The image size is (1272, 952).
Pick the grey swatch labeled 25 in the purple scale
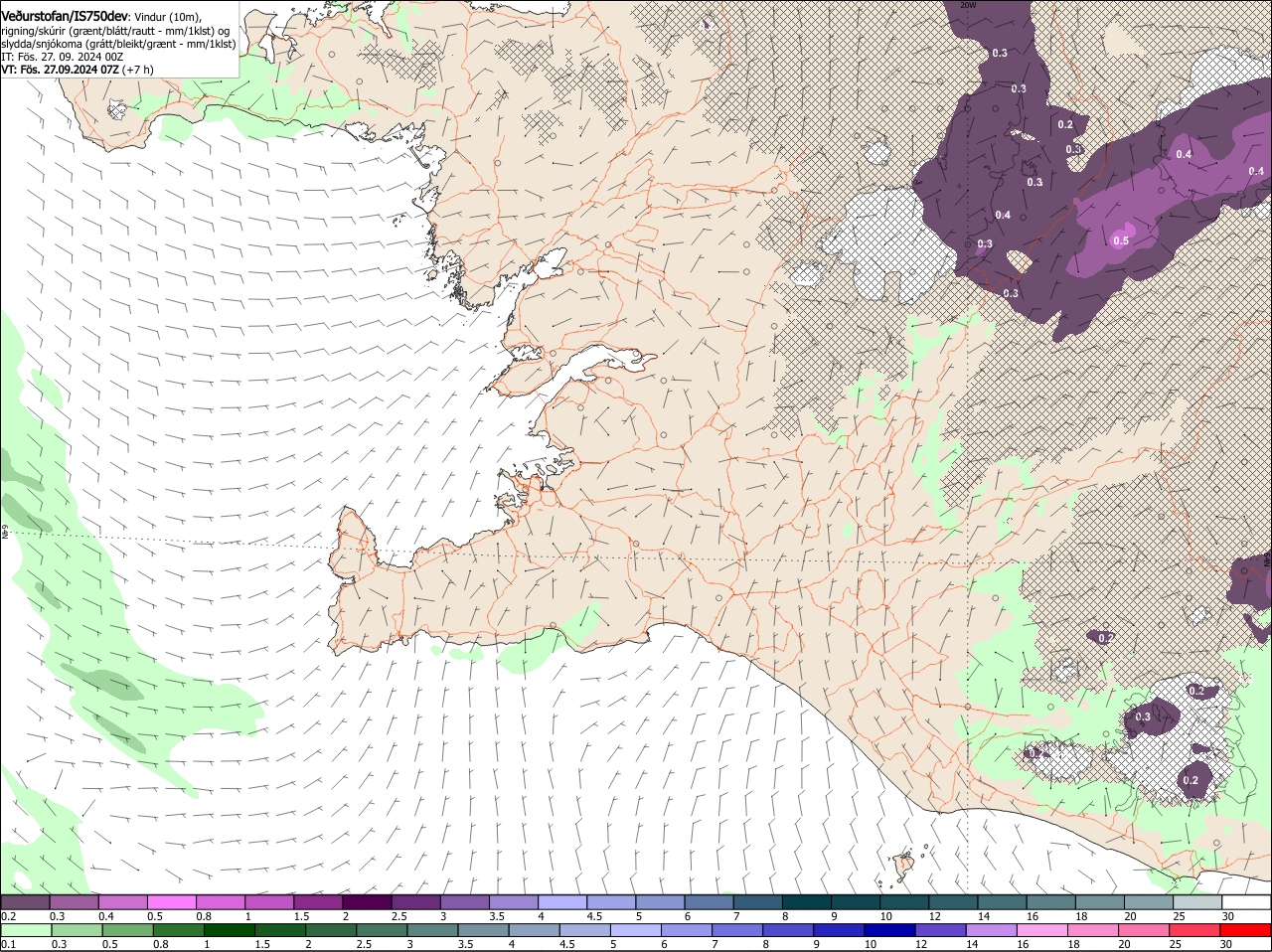coord(1198,902)
